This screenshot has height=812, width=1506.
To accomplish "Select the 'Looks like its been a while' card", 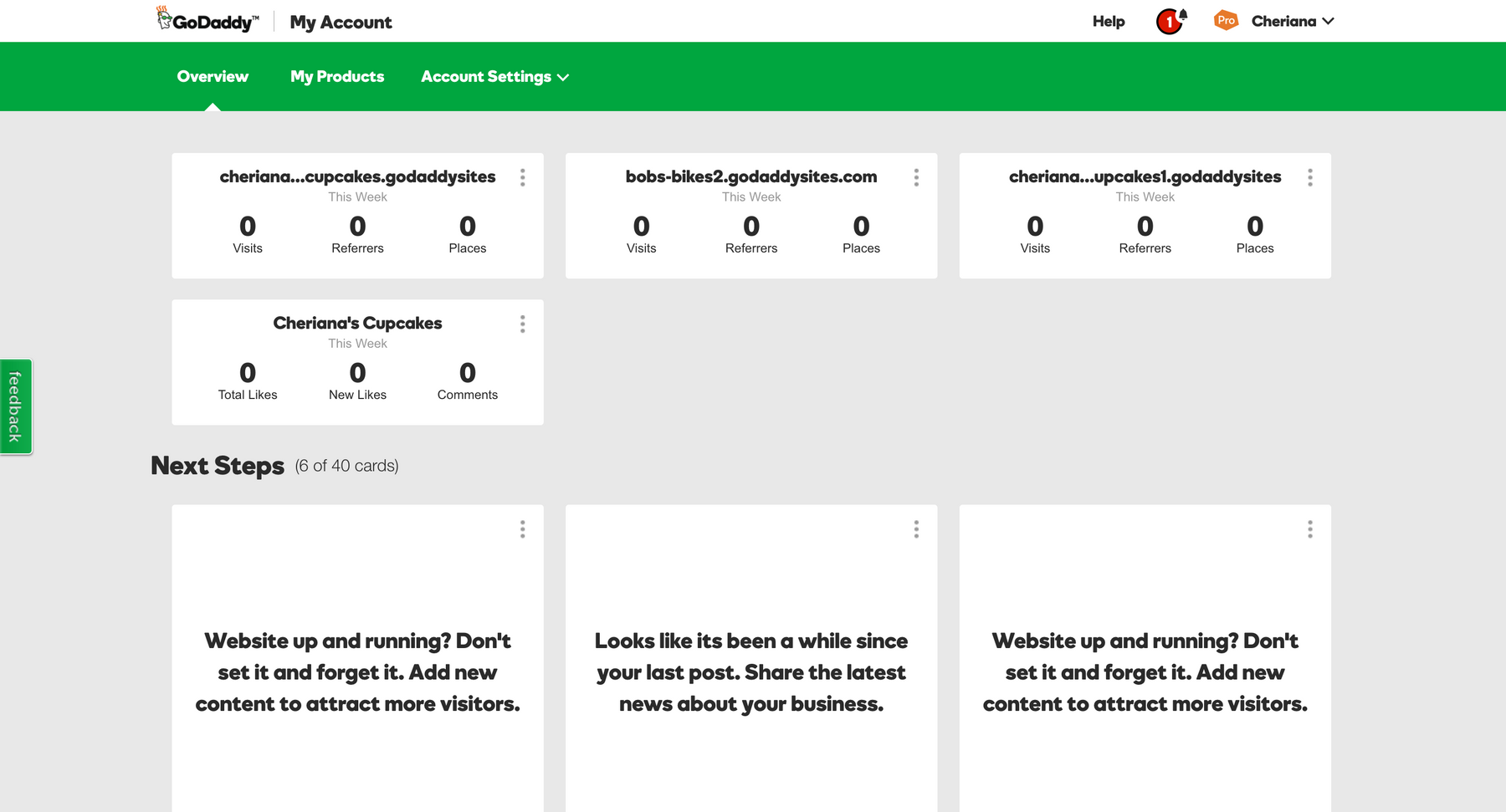I will click(x=751, y=658).
